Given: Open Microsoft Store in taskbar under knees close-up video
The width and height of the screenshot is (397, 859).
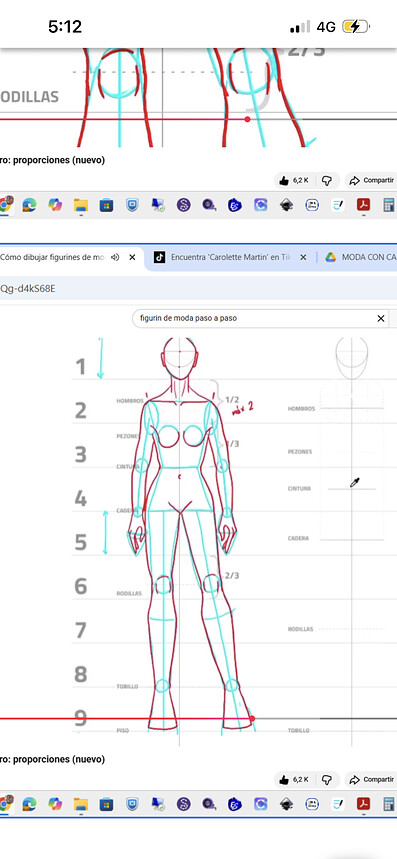Looking at the screenshot, I should (106, 205).
